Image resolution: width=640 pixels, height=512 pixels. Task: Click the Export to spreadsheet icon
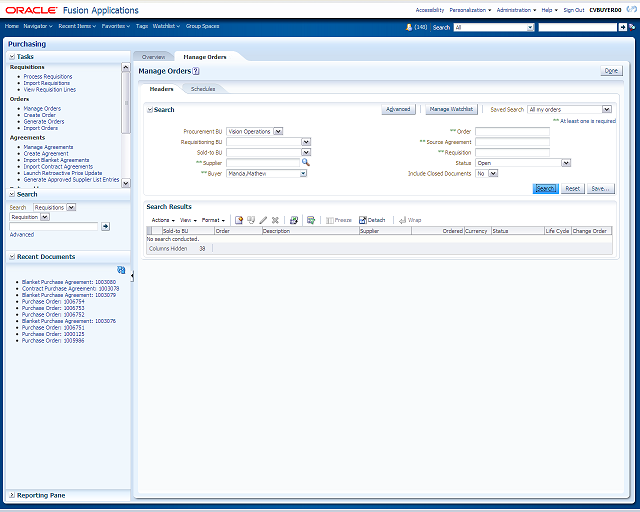(311, 220)
